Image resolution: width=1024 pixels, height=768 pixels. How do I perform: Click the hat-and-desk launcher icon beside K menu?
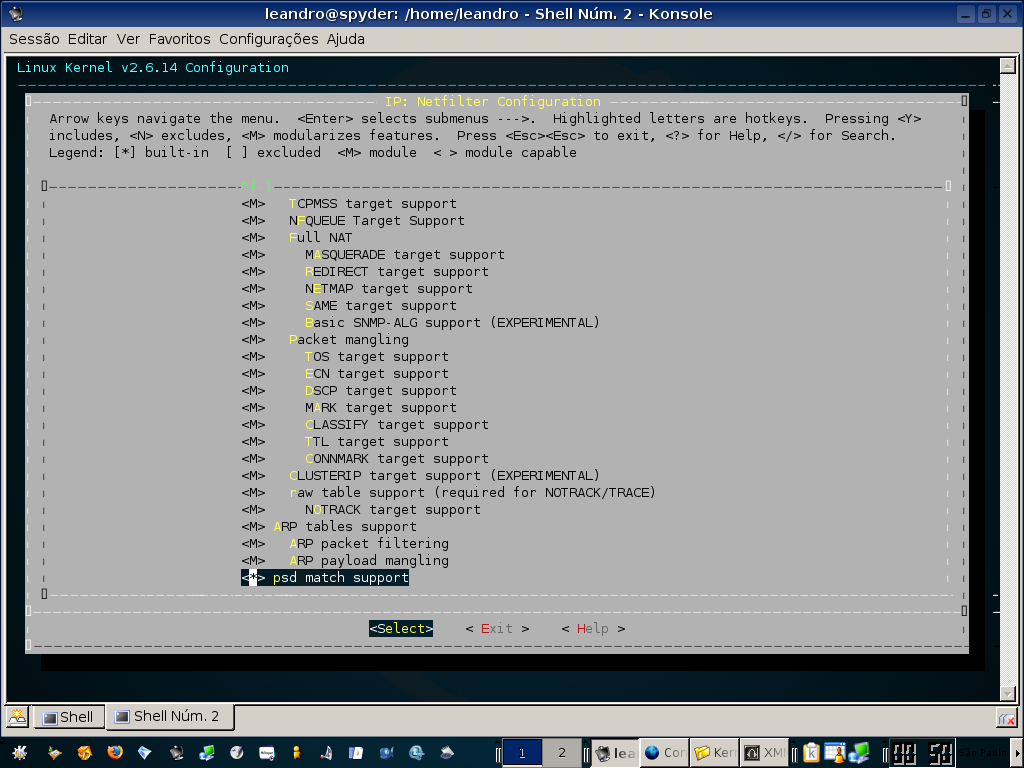click(54, 753)
